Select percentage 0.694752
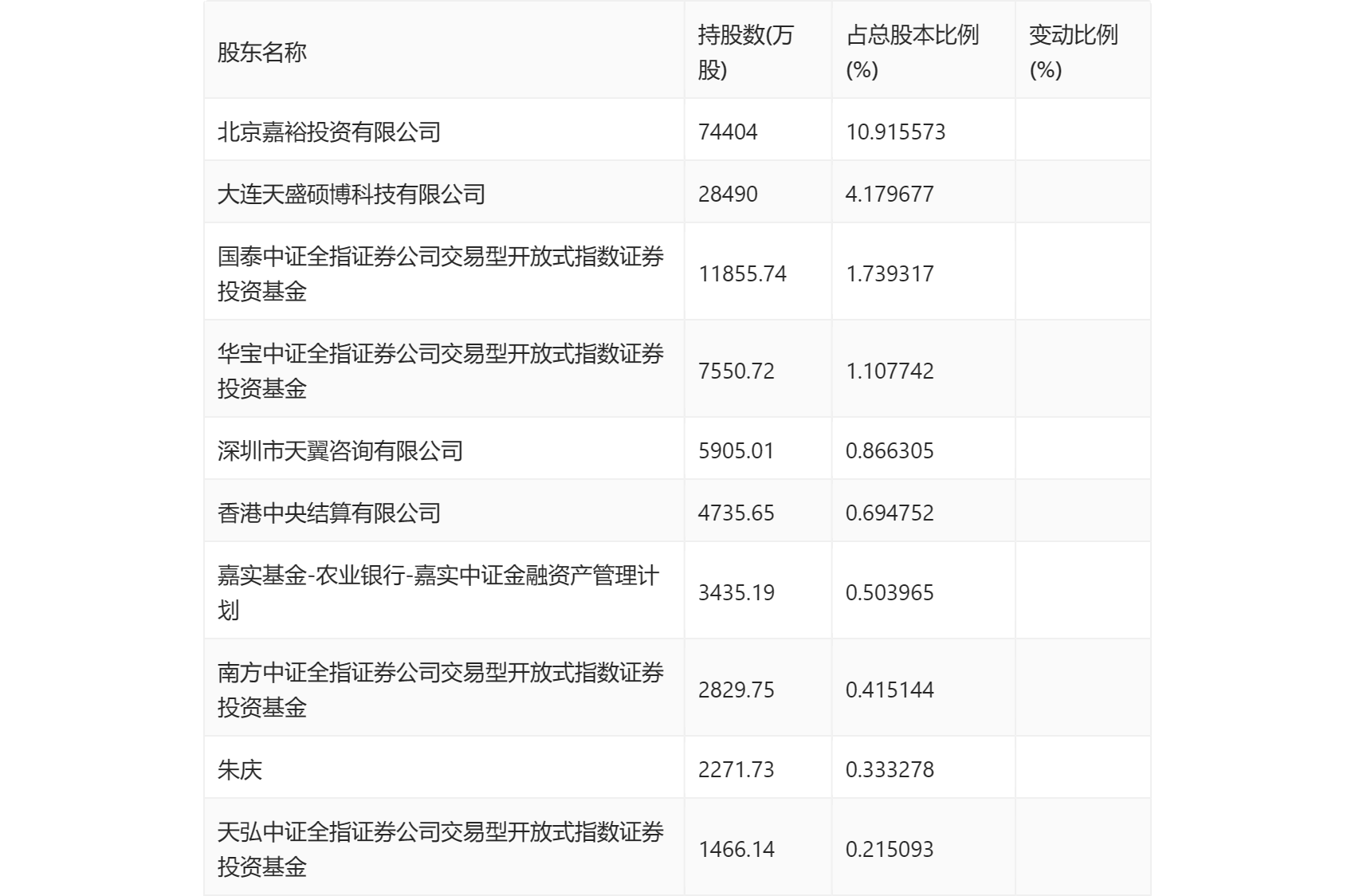 890,513
